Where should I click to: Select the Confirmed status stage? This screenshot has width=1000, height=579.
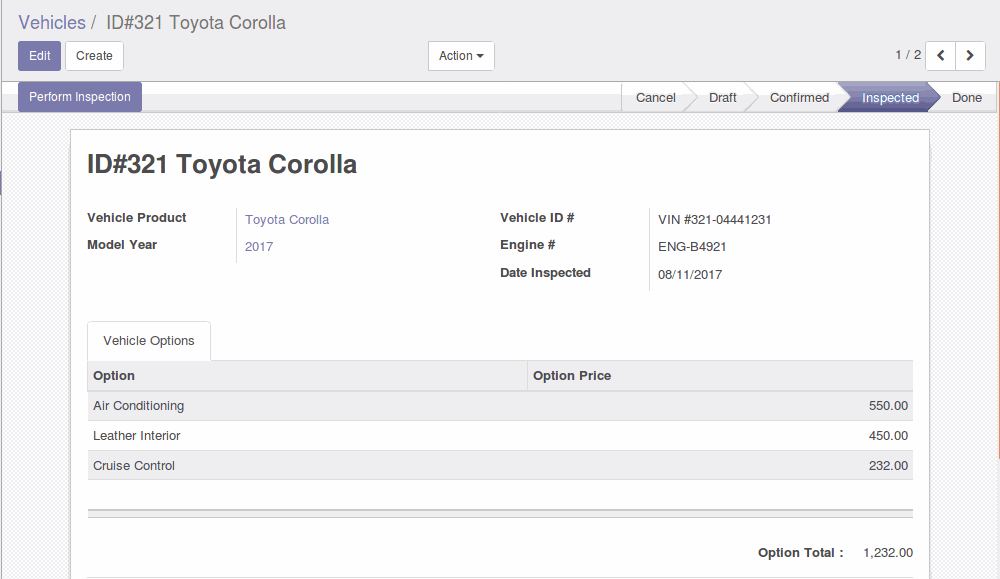point(799,98)
